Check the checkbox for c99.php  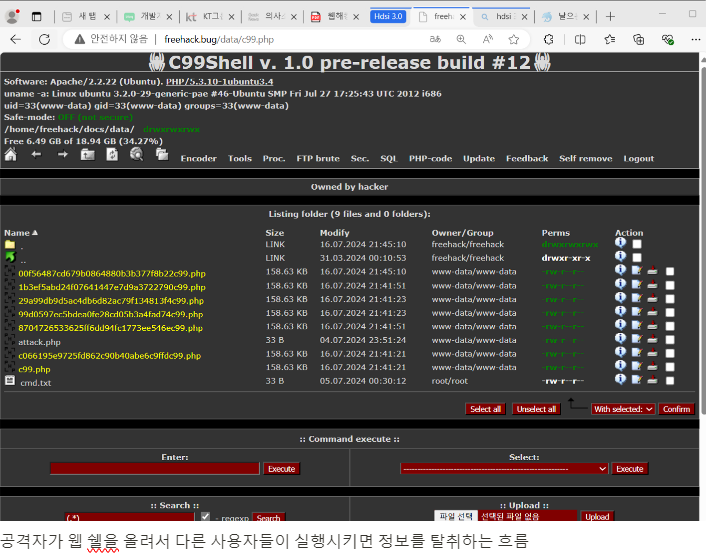tap(670, 367)
